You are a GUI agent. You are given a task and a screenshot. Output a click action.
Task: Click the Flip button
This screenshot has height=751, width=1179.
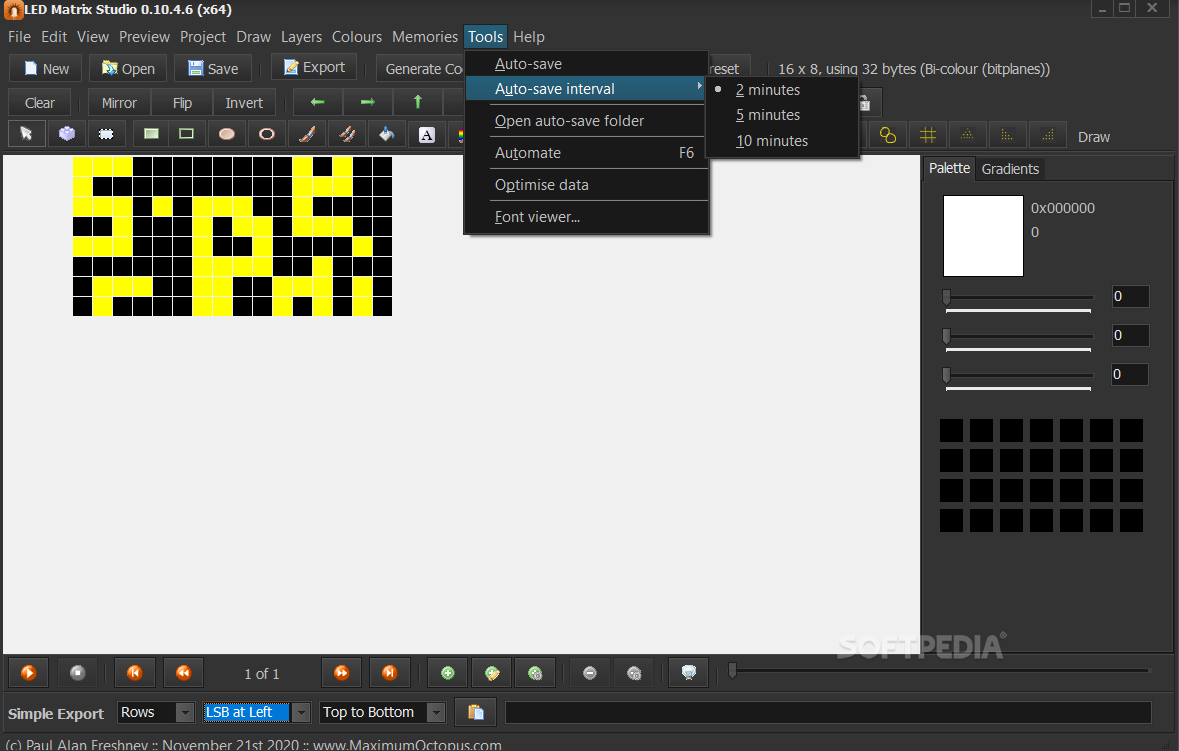coord(182,103)
